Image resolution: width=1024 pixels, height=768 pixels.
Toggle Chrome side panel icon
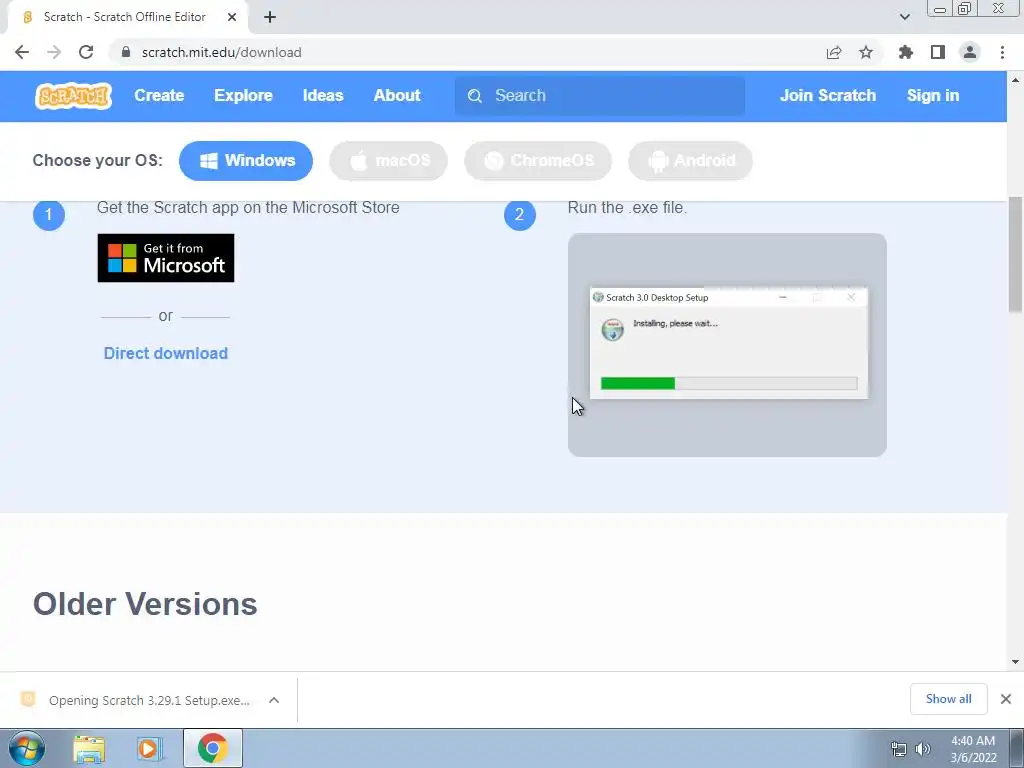pos(938,52)
